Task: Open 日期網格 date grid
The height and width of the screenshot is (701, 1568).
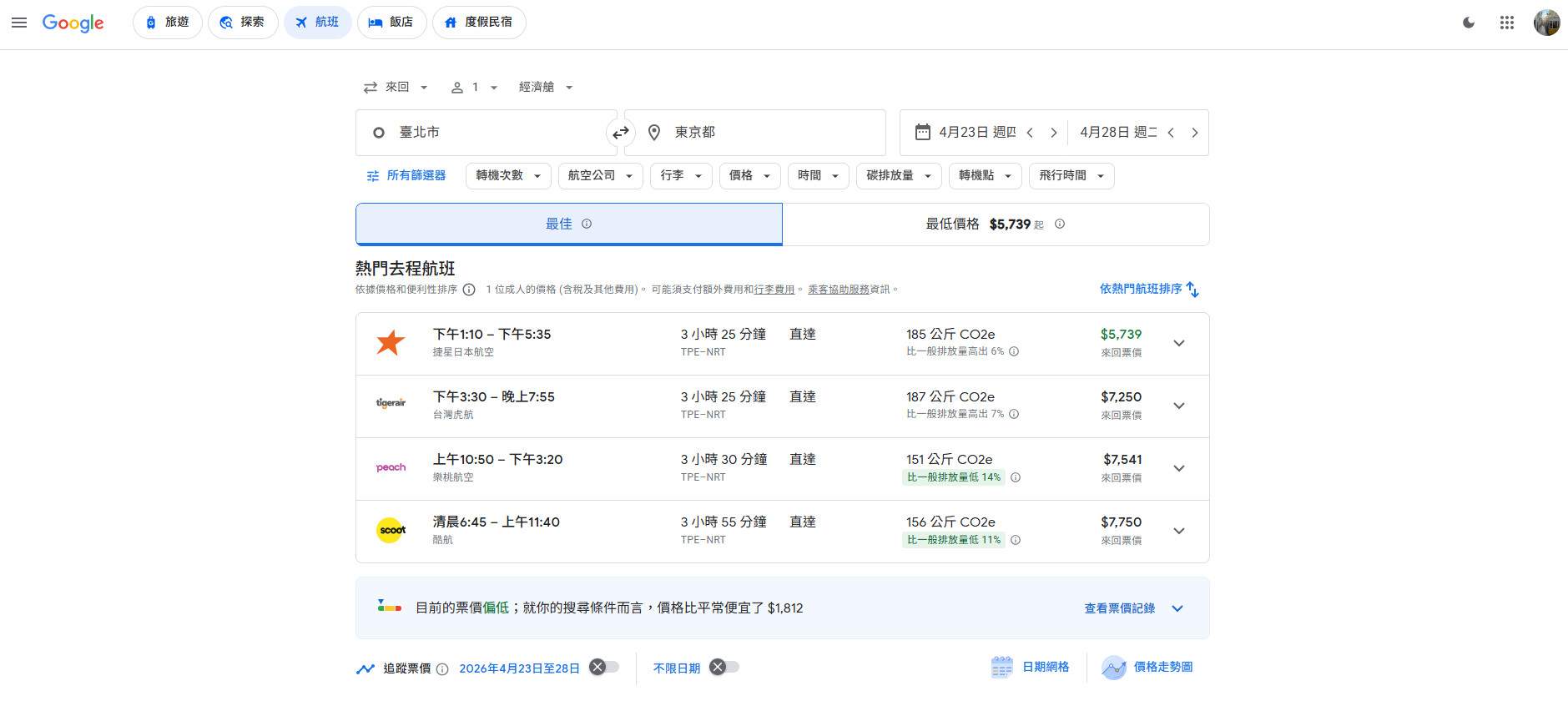Action: pyautogui.click(x=1031, y=667)
